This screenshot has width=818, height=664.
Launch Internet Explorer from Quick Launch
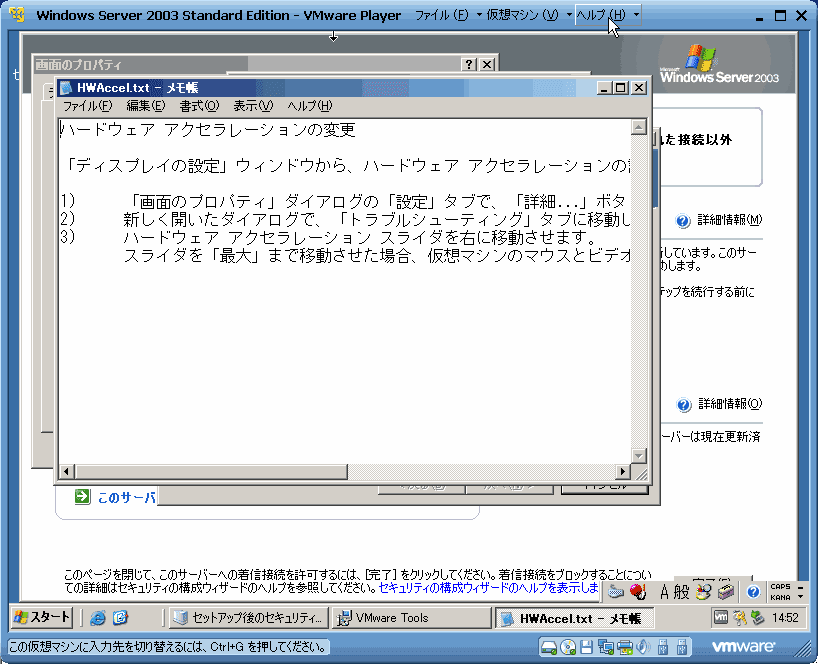(98, 618)
